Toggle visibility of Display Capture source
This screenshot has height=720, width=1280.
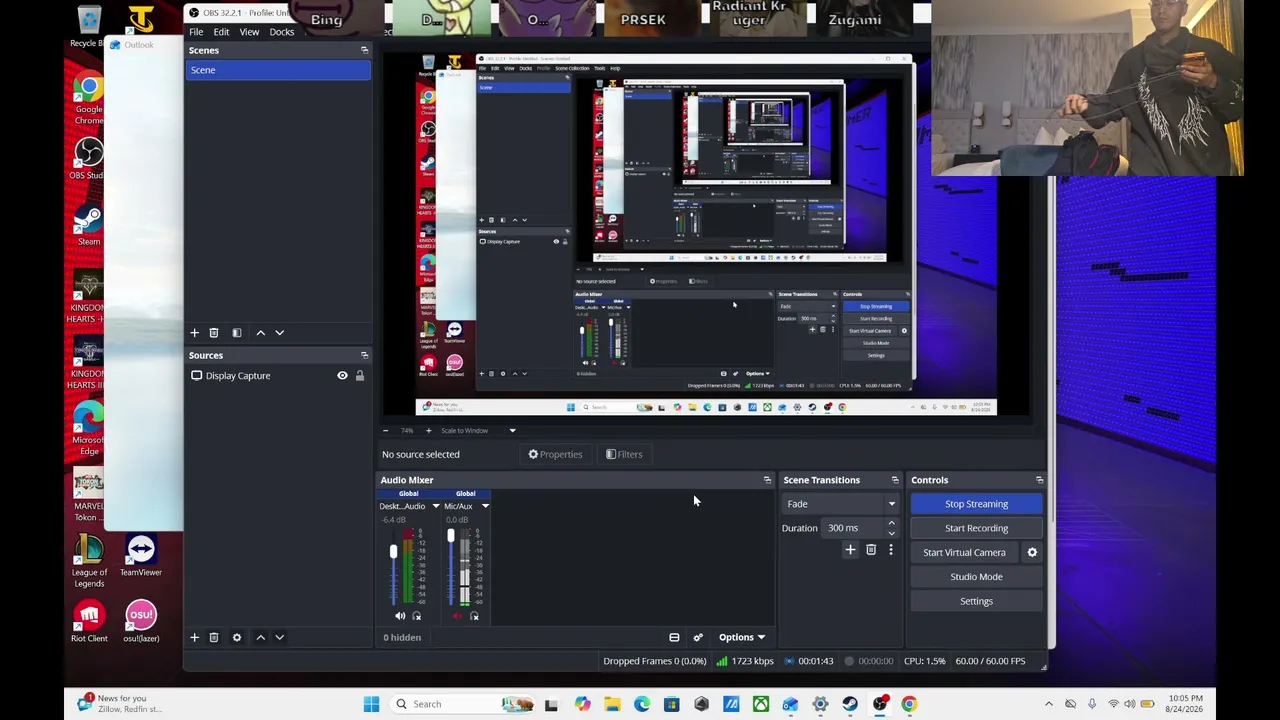pyautogui.click(x=342, y=376)
